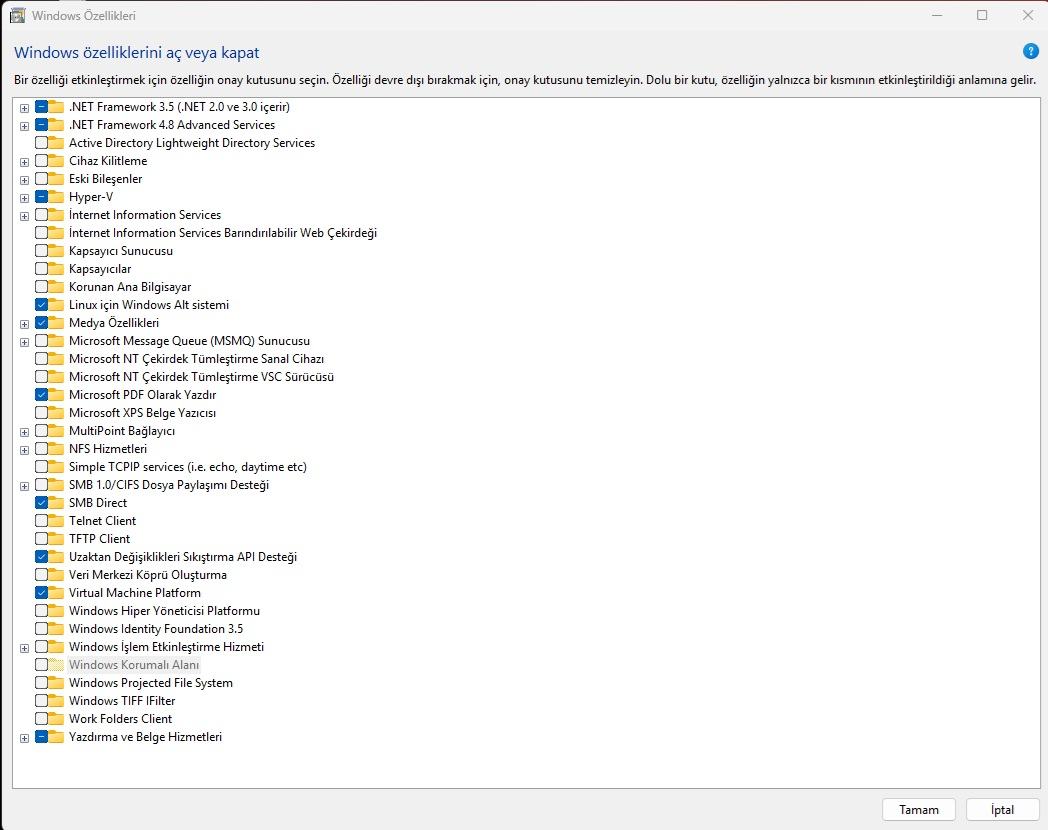Enable Active Directory Lightweight Directory Services checkbox
Screen dimensions: 1048x830
point(41,143)
